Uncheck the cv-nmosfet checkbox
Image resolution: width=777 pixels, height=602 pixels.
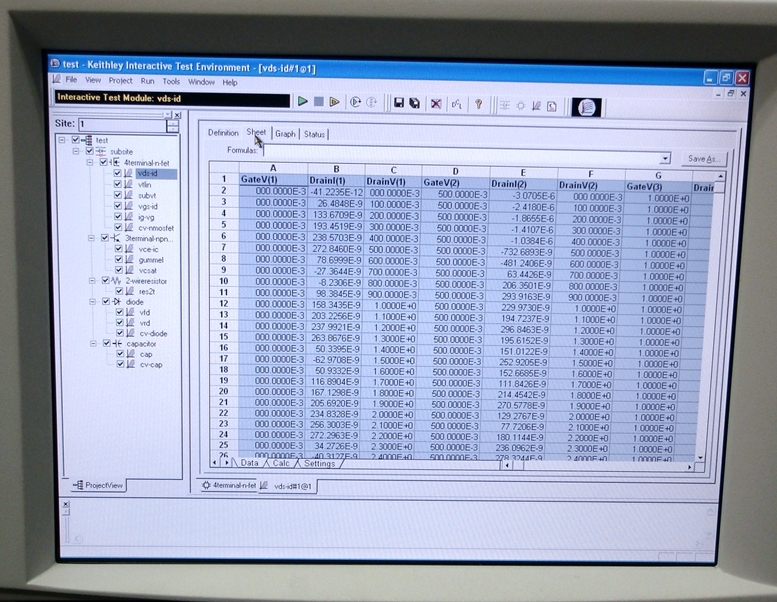click(x=118, y=227)
